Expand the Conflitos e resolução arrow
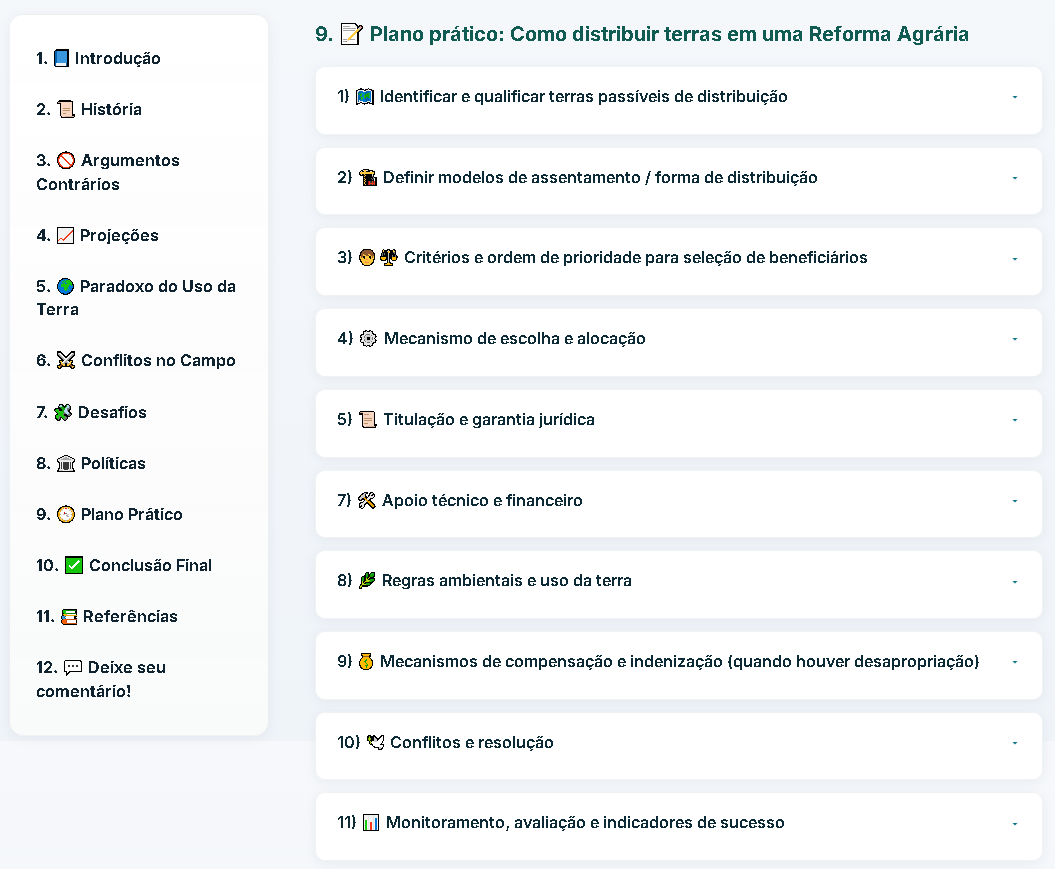This screenshot has width=1055, height=869. pos(1015,743)
